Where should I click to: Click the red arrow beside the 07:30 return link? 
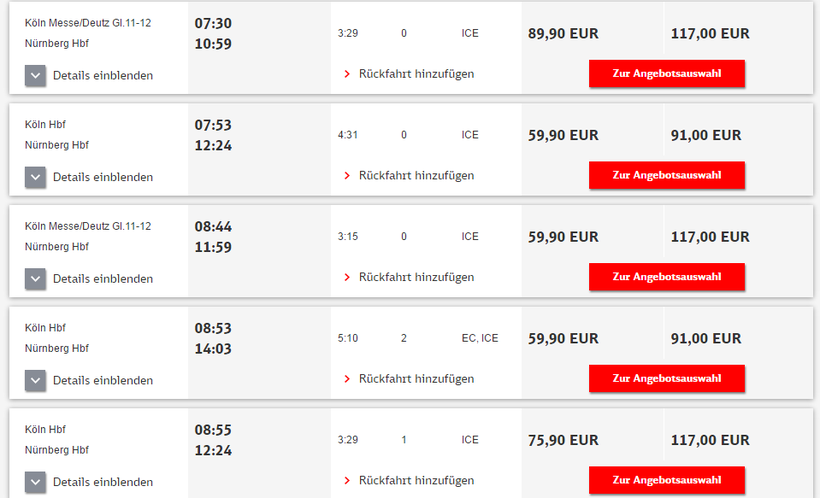[347, 74]
